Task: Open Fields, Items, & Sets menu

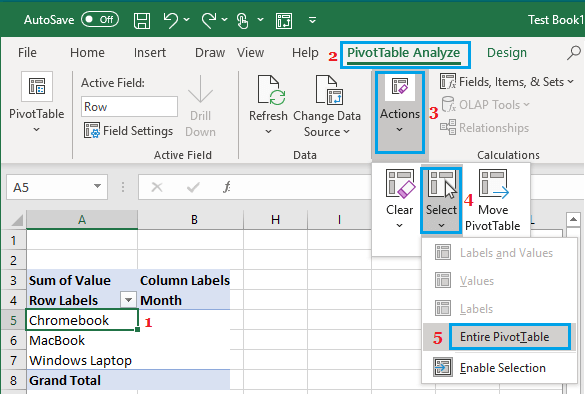Action: (507, 82)
